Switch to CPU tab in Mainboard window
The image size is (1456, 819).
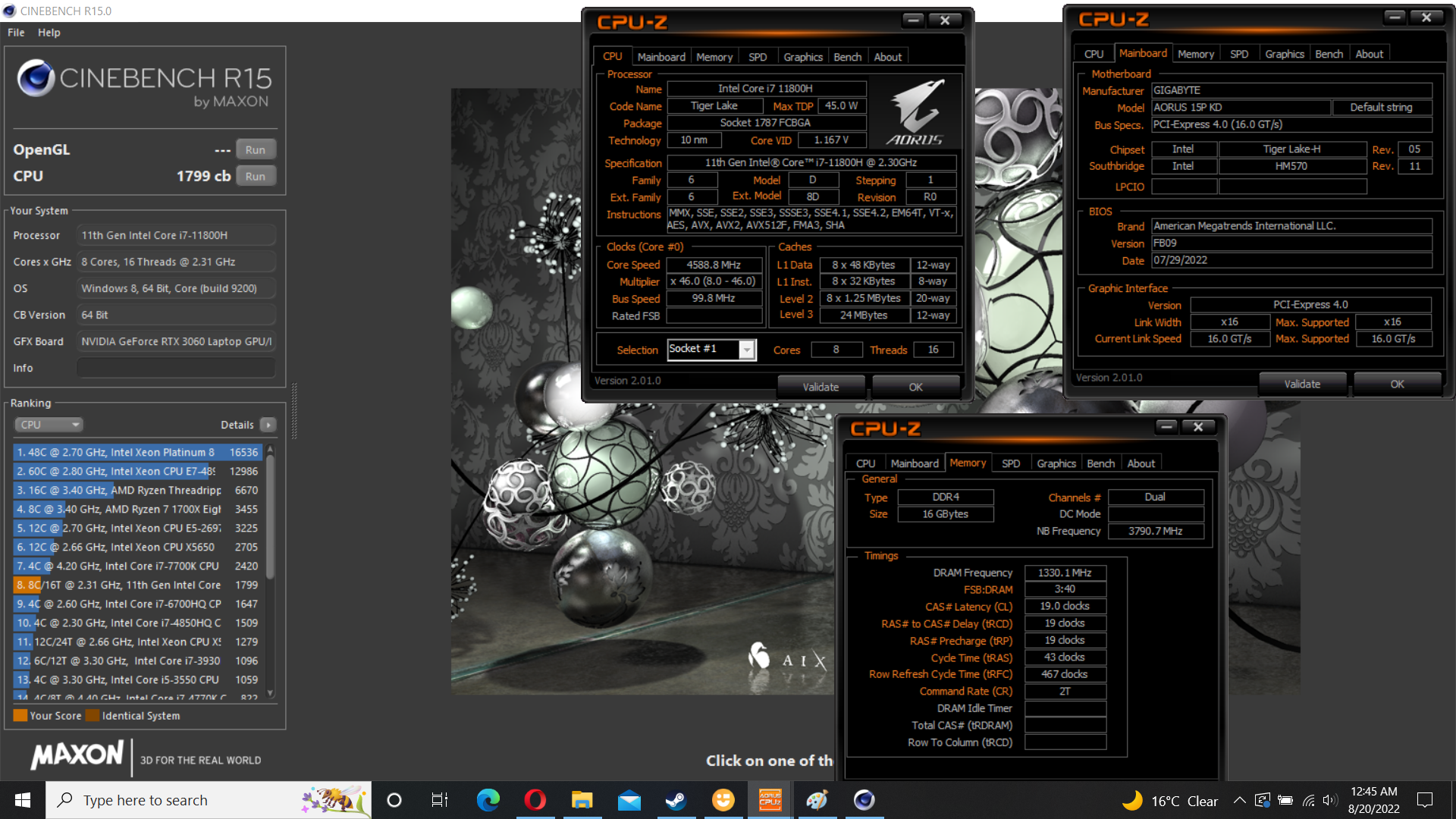1094,54
